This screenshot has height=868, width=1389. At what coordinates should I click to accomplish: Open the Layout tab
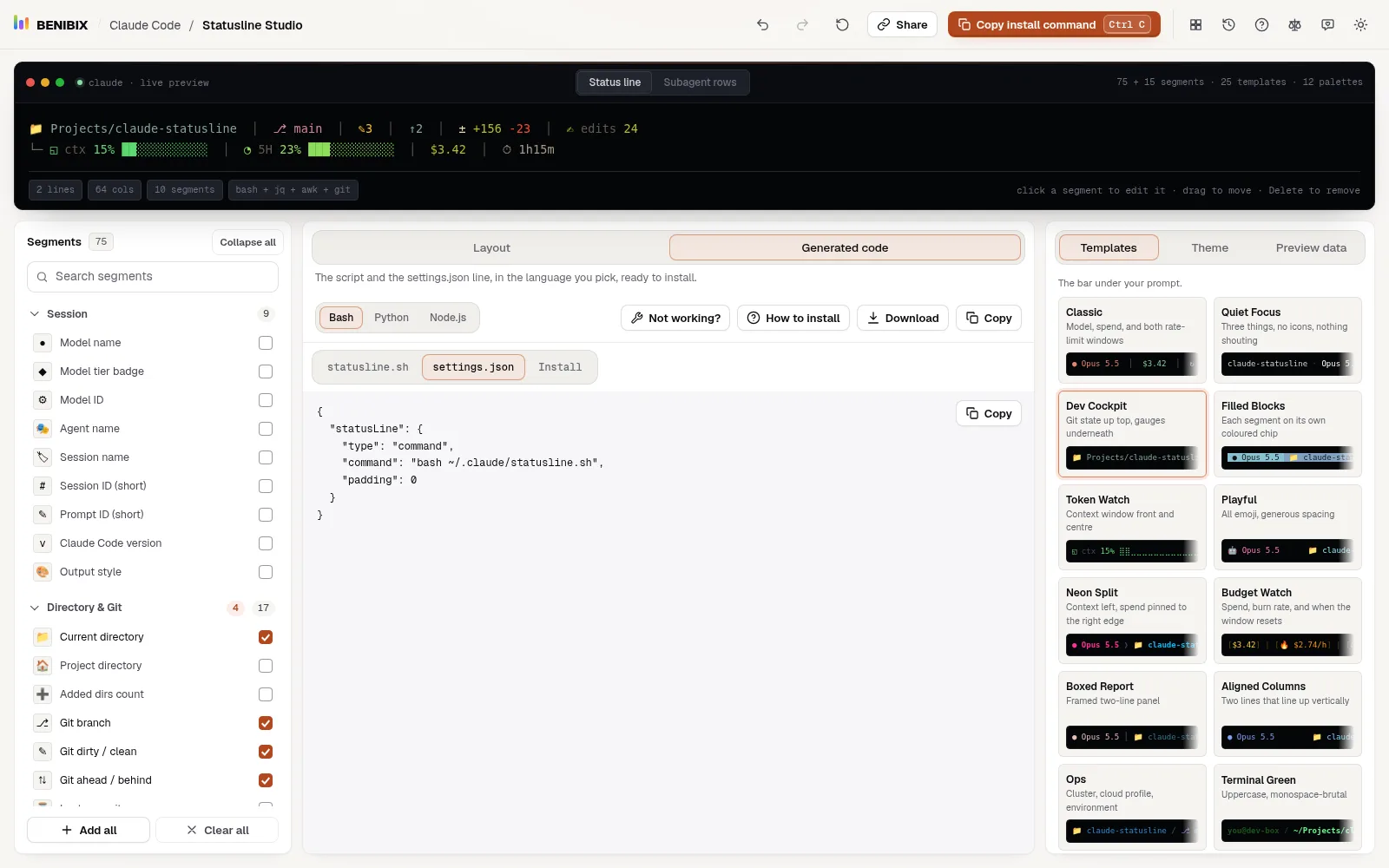pyautogui.click(x=491, y=248)
